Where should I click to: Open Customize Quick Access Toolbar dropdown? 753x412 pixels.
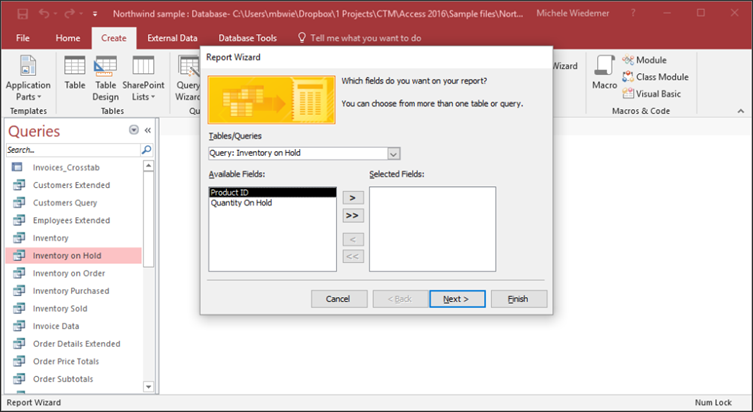(95, 14)
